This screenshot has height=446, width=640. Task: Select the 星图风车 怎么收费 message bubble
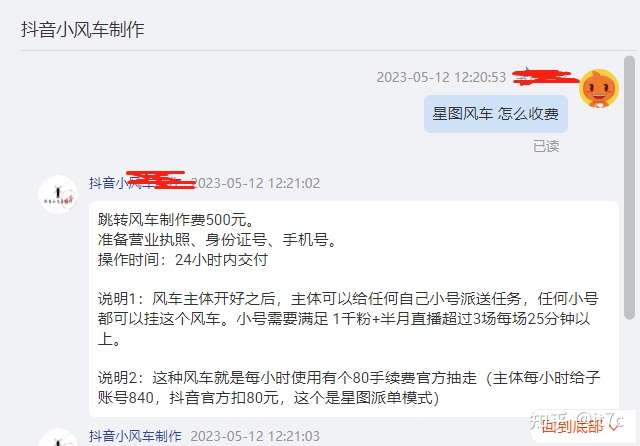(x=496, y=114)
